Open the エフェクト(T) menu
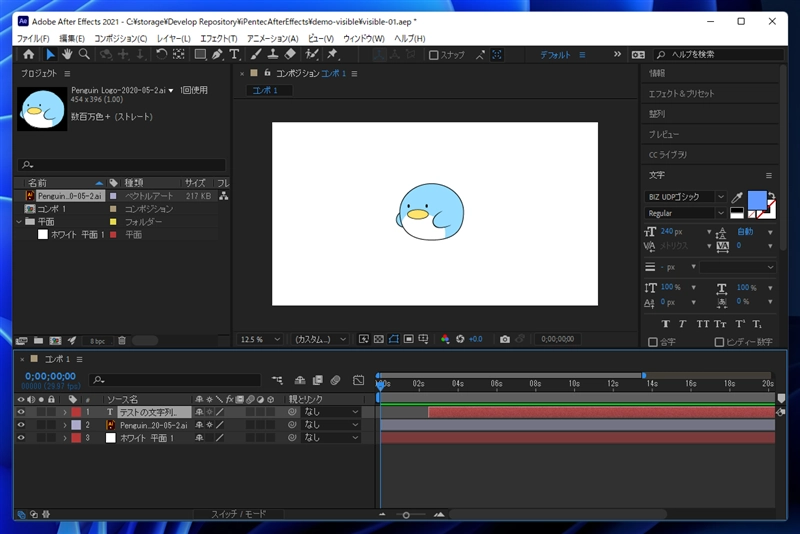Image resolution: width=800 pixels, height=534 pixels. [218, 39]
